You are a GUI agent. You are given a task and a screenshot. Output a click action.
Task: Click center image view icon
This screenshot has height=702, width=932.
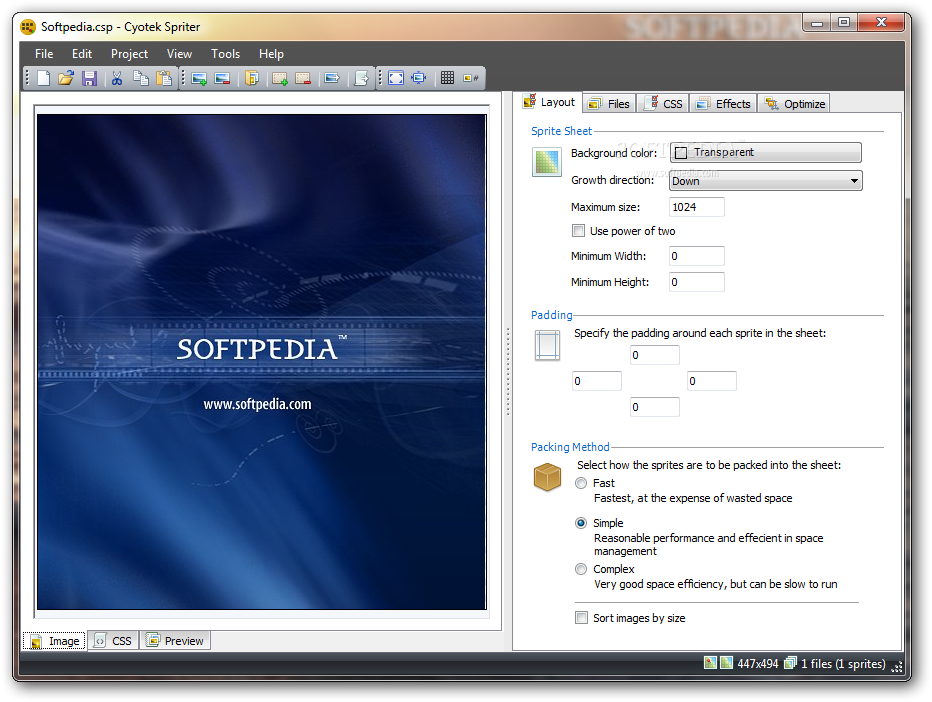pos(419,78)
